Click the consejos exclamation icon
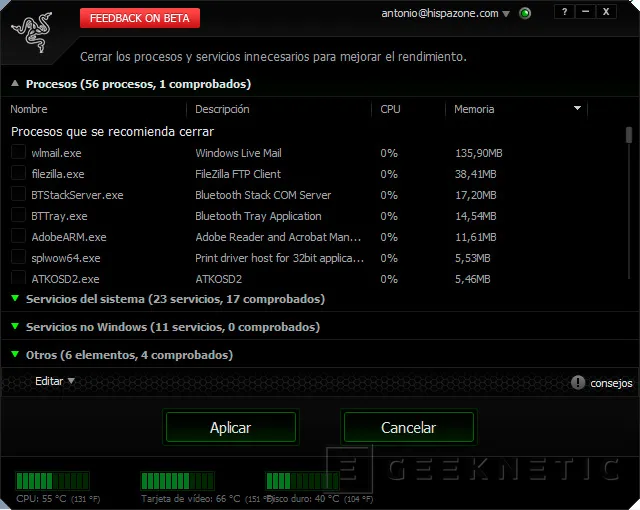The image size is (640, 510). (578, 382)
